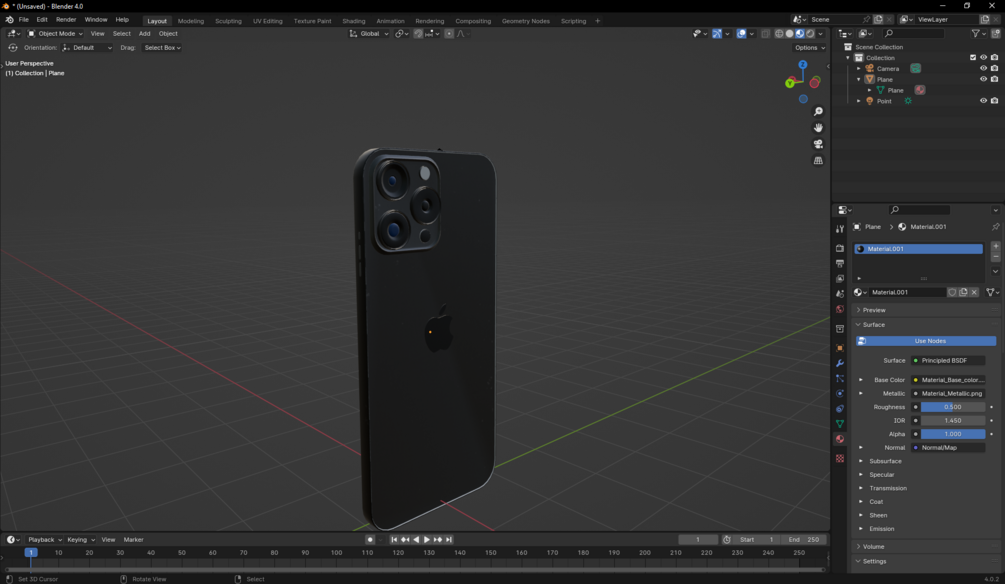The width and height of the screenshot is (1005, 584).
Task: Open Drag Select Box dropdown
Action: 162,47
